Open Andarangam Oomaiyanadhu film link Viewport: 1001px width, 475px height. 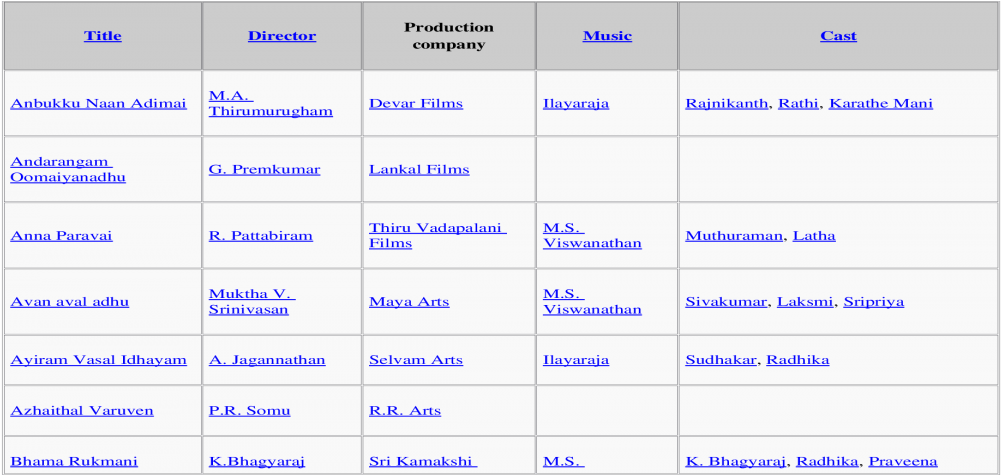[x=68, y=170]
